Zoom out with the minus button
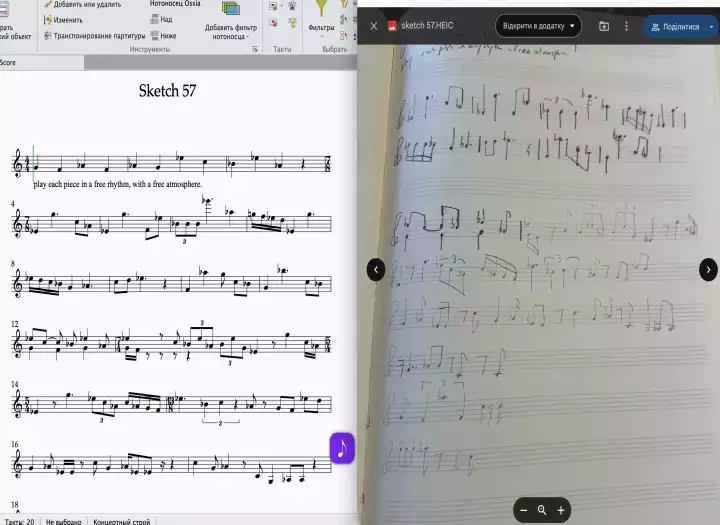Viewport: 720px width, 525px height. pyautogui.click(x=523, y=510)
